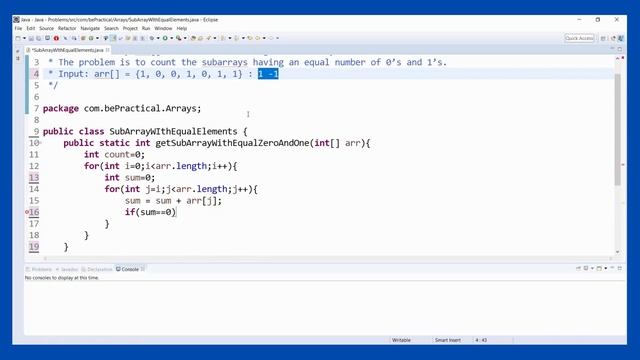Open the Help menu
The image size is (640, 360).
[x=182, y=28]
